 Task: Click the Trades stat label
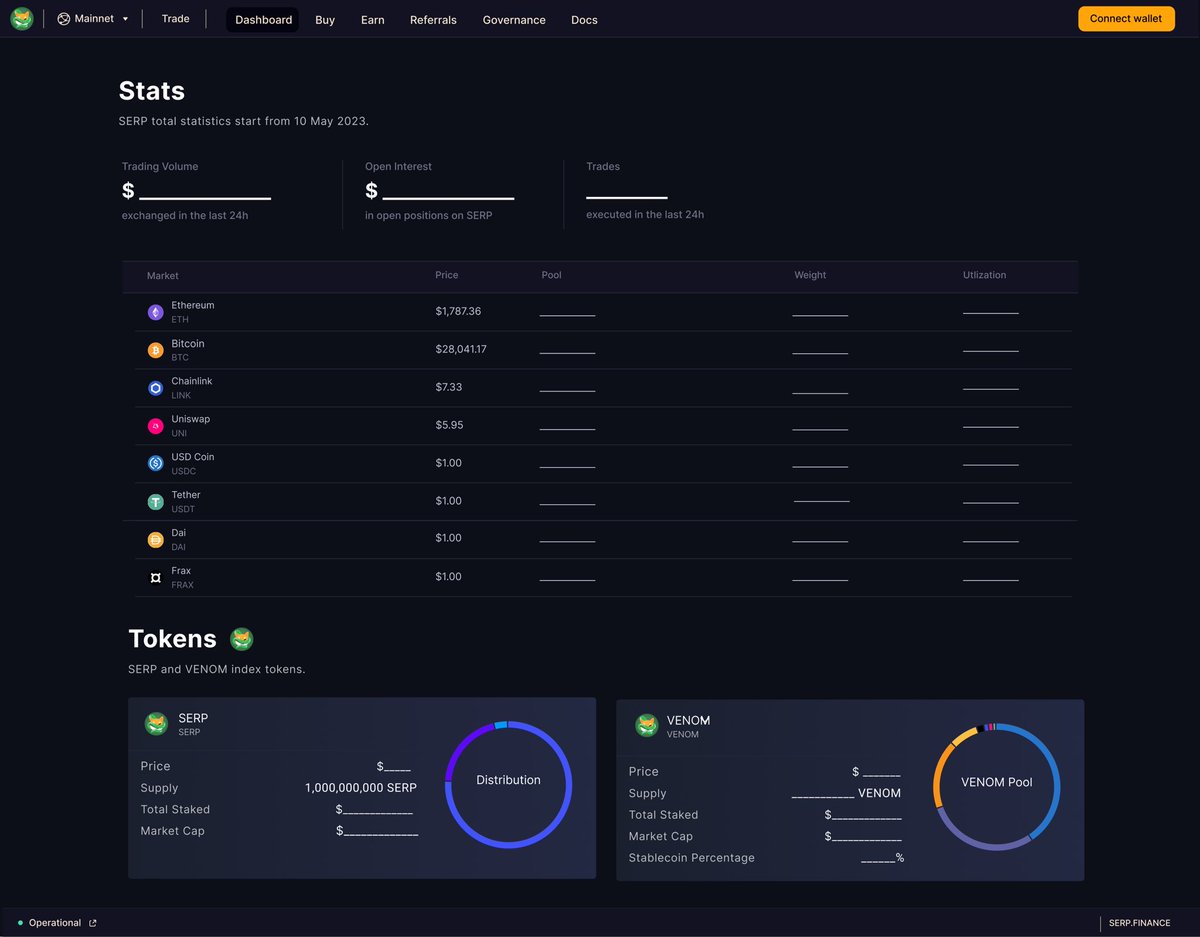[x=603, y=167]
